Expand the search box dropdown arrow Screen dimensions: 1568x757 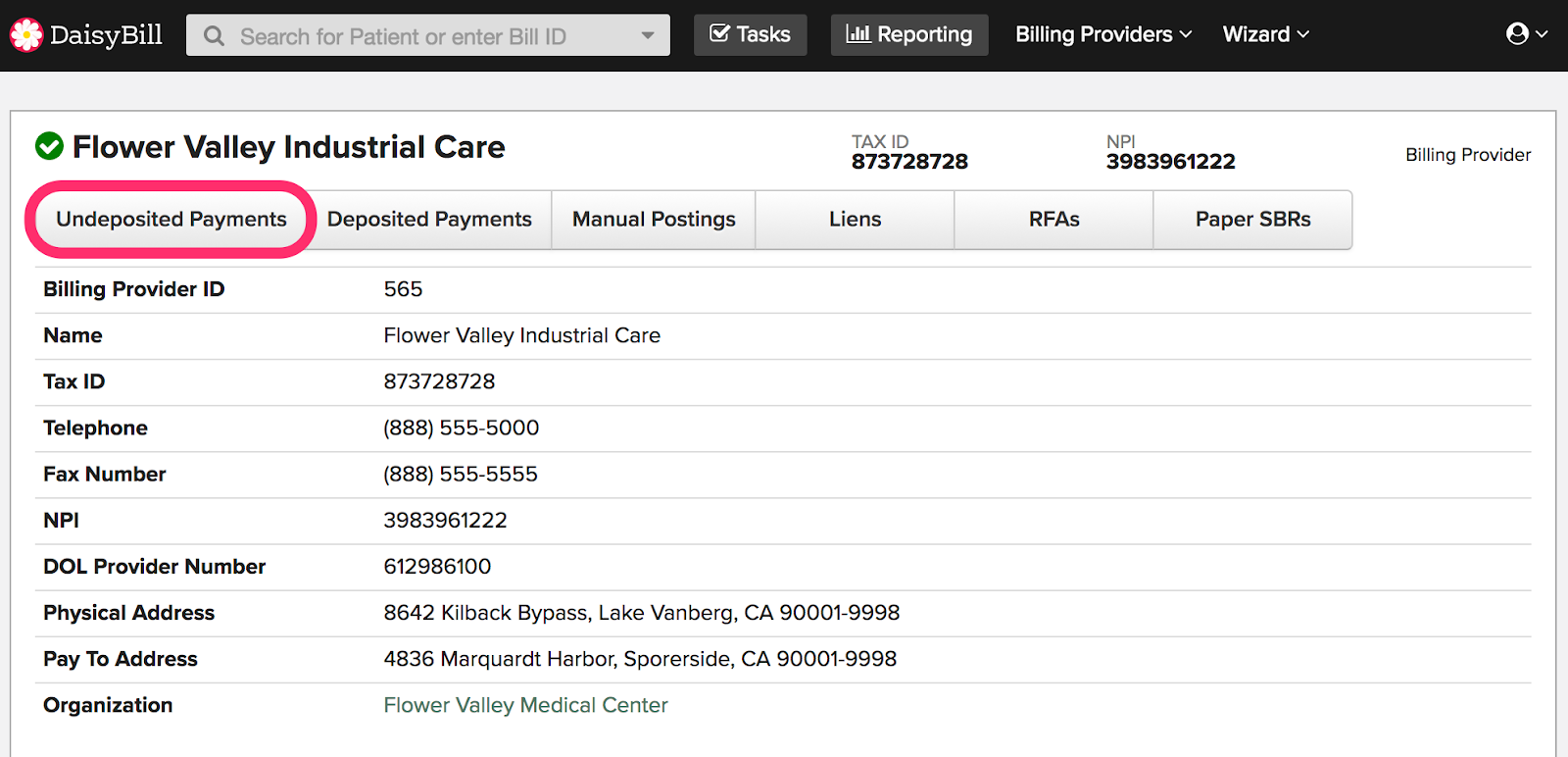coord(648,35)
